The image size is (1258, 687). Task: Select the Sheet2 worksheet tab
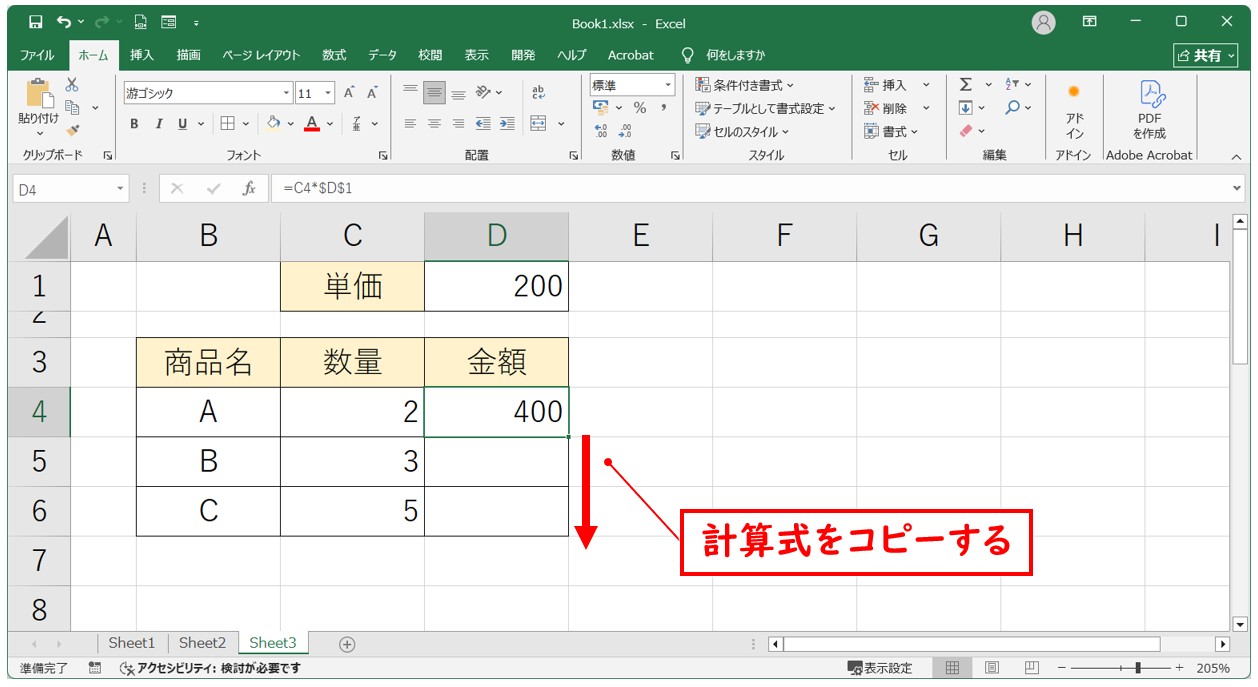(202, 643)
